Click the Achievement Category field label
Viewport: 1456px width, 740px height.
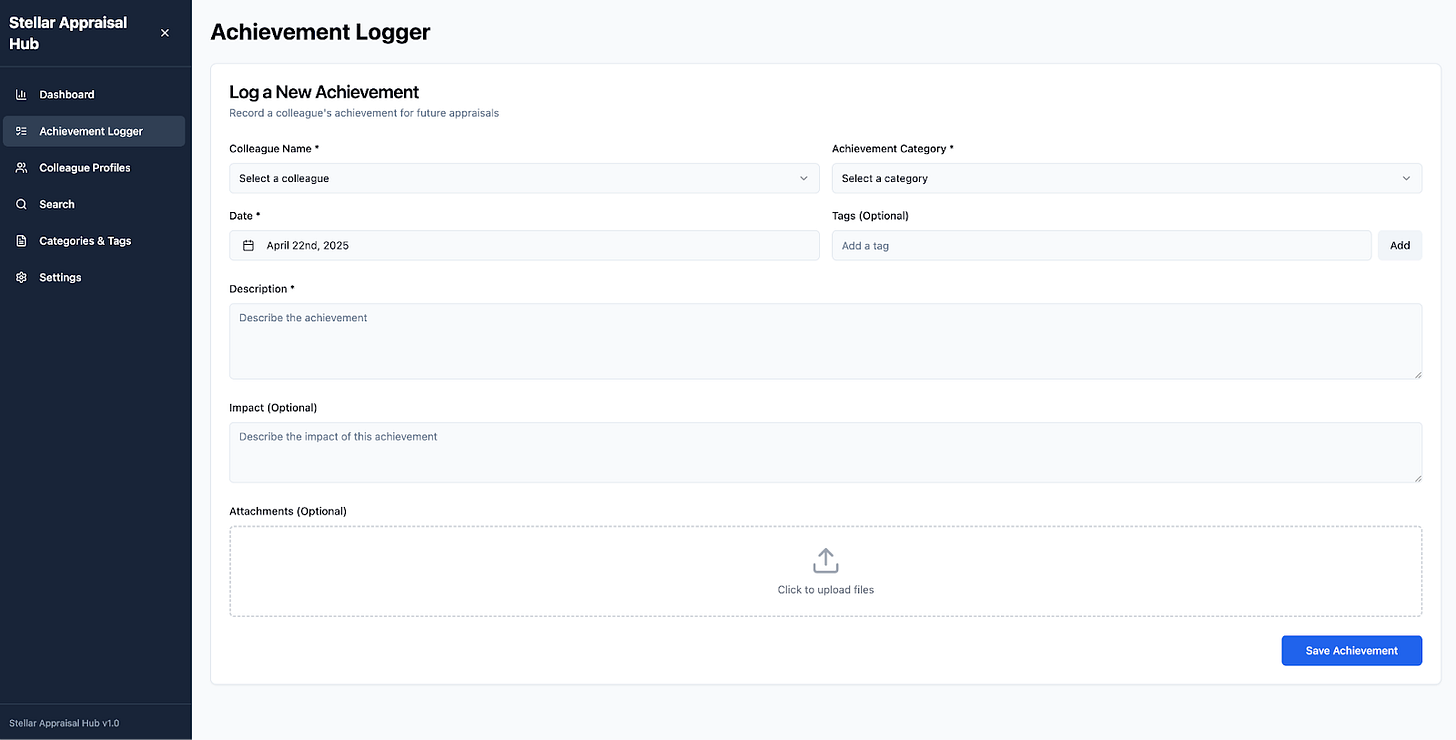(893, 148)
